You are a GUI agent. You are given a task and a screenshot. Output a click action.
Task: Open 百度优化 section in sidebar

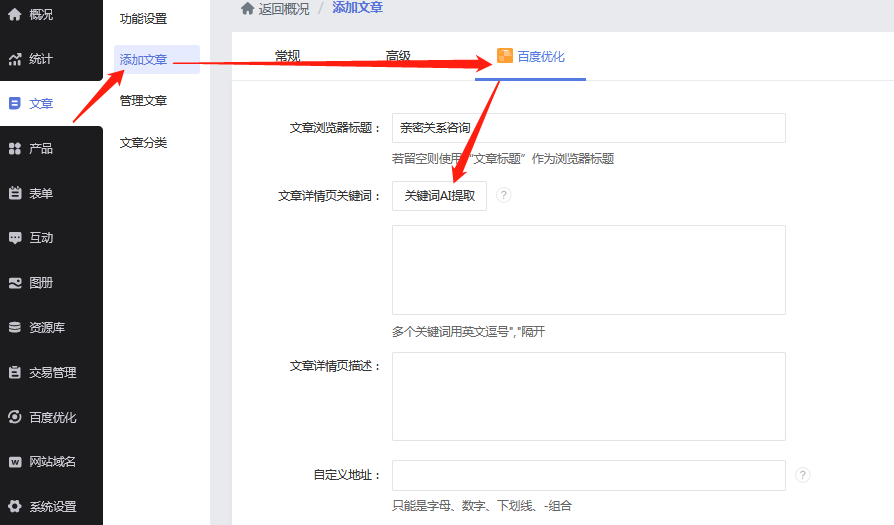[51, 417]
